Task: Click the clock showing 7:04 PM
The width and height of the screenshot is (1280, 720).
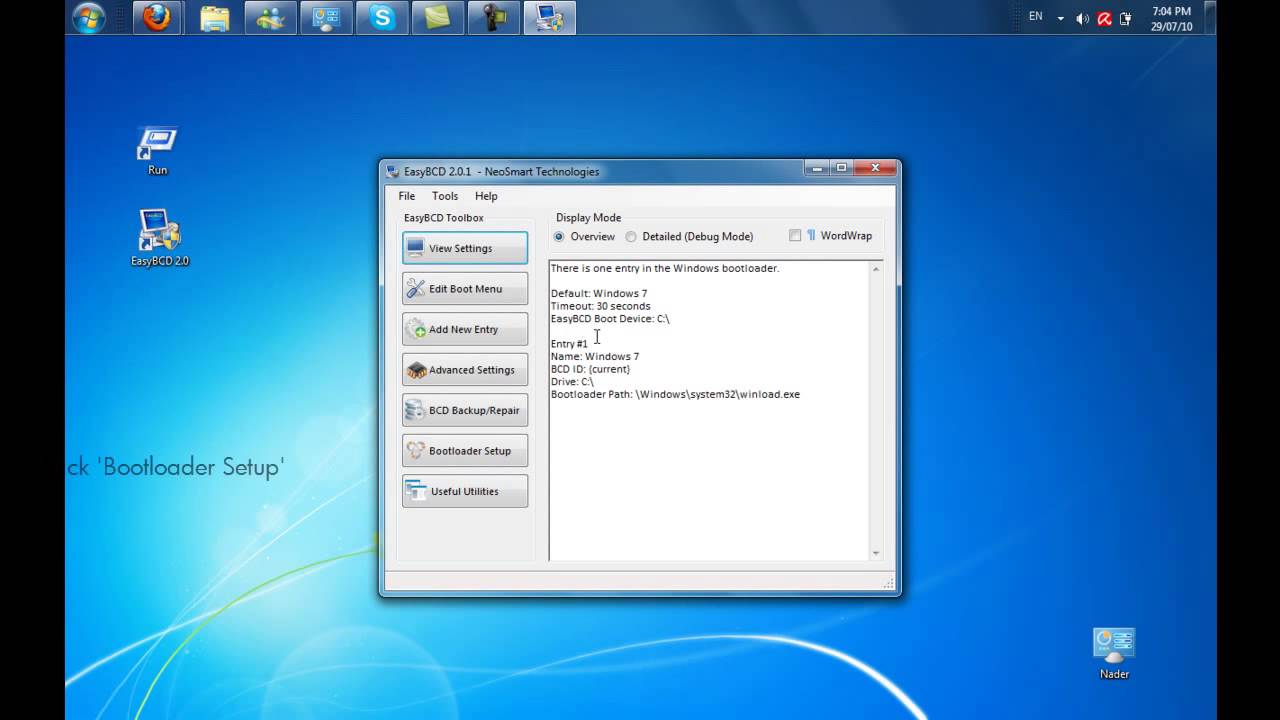Action: pos(1171,18)
